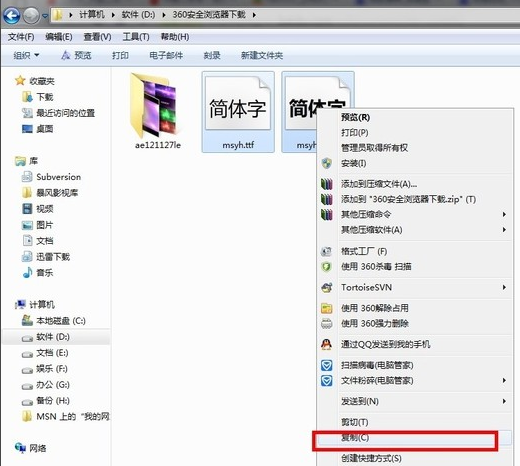Open the 编辑(E) menu
Viewport: 520px width, 466px height.
click(59, 37)
